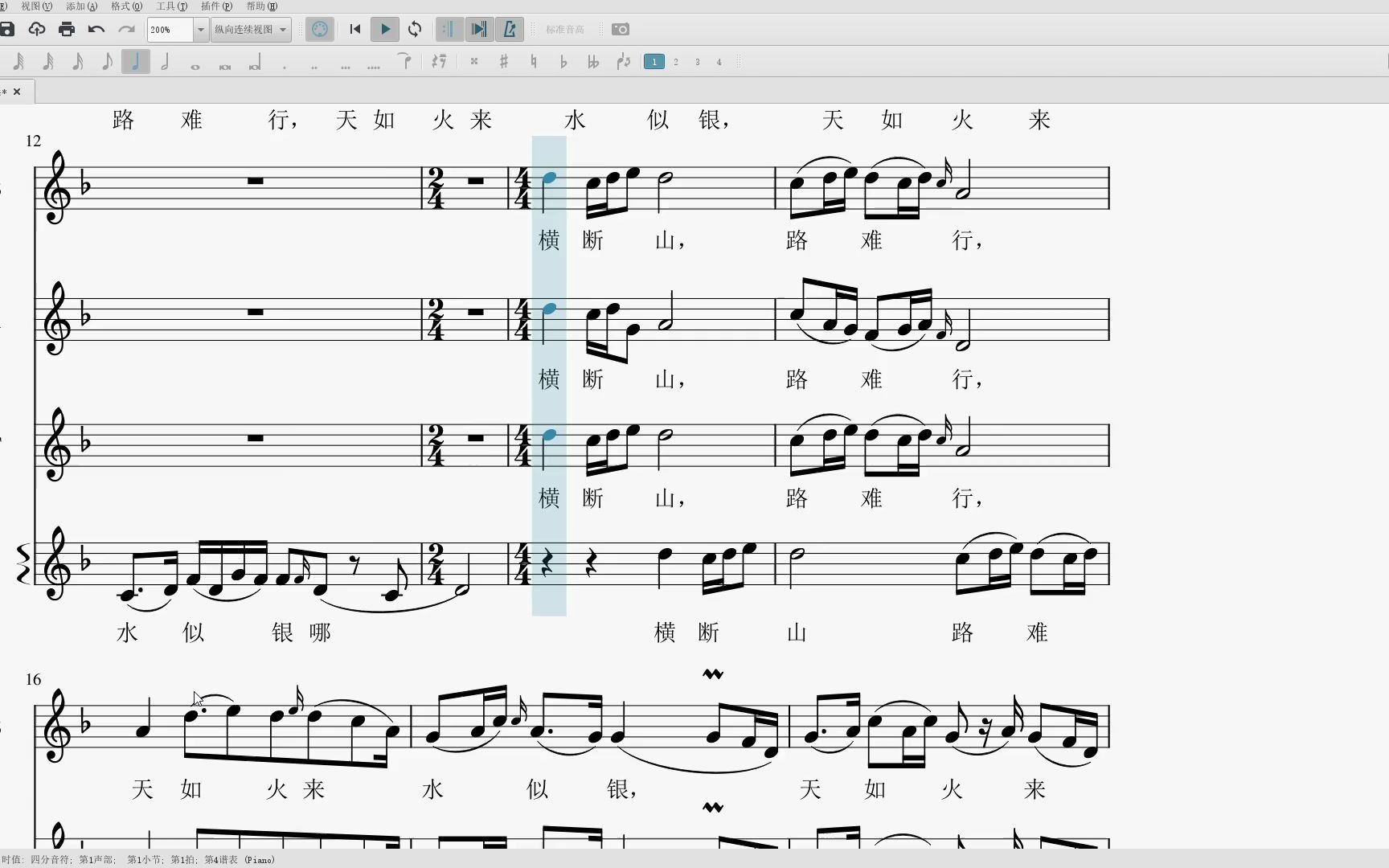Flip stem direction icon
Screen dimensions: 1389x868
point(624,62)
